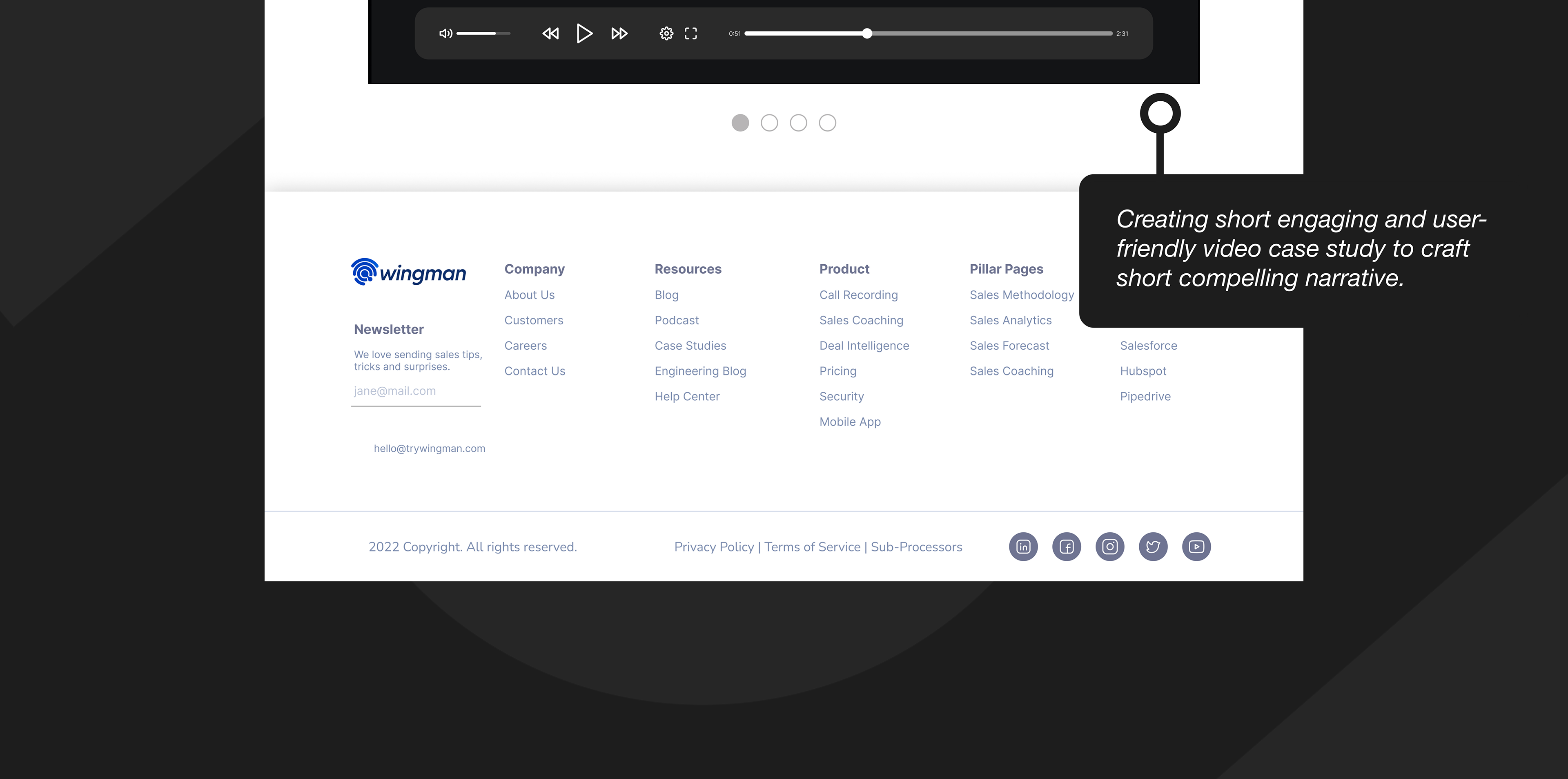Open the Instagram social icon
Image resolution: width=1568 pixels, height=779 pixels.
pyautogui.click(x=1110, y=547)
